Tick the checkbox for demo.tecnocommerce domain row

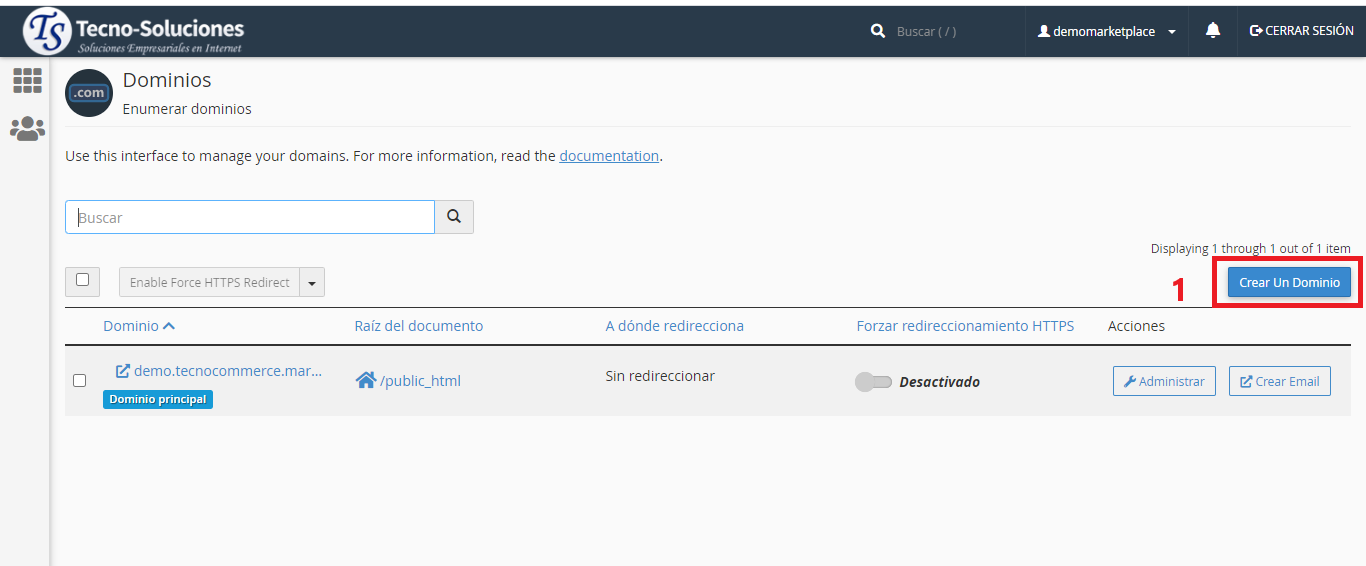(x=80, y=380)
